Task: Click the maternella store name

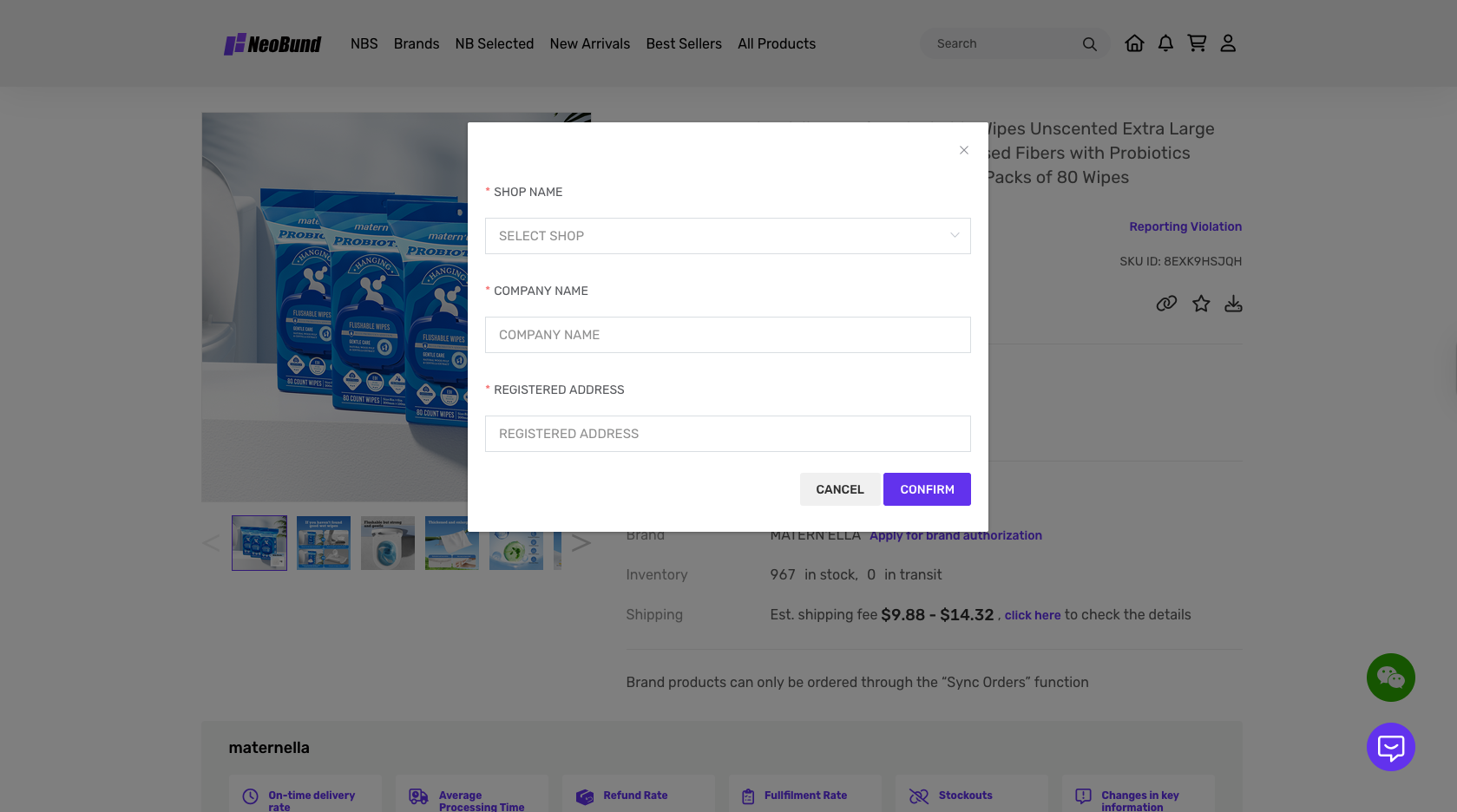Action: point(269,748)
